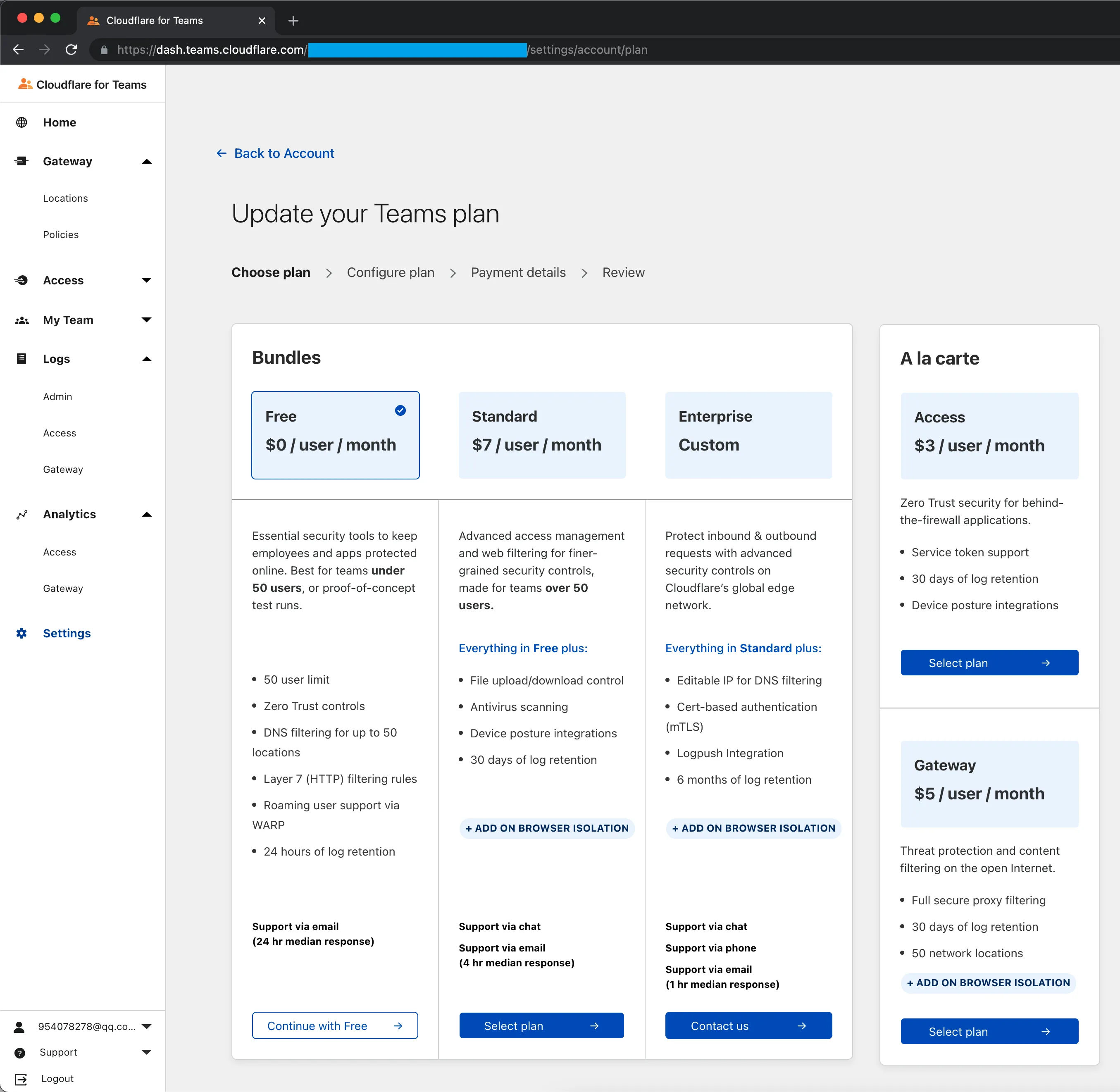Click the Home globe icon in sidebar

[22, 122]
